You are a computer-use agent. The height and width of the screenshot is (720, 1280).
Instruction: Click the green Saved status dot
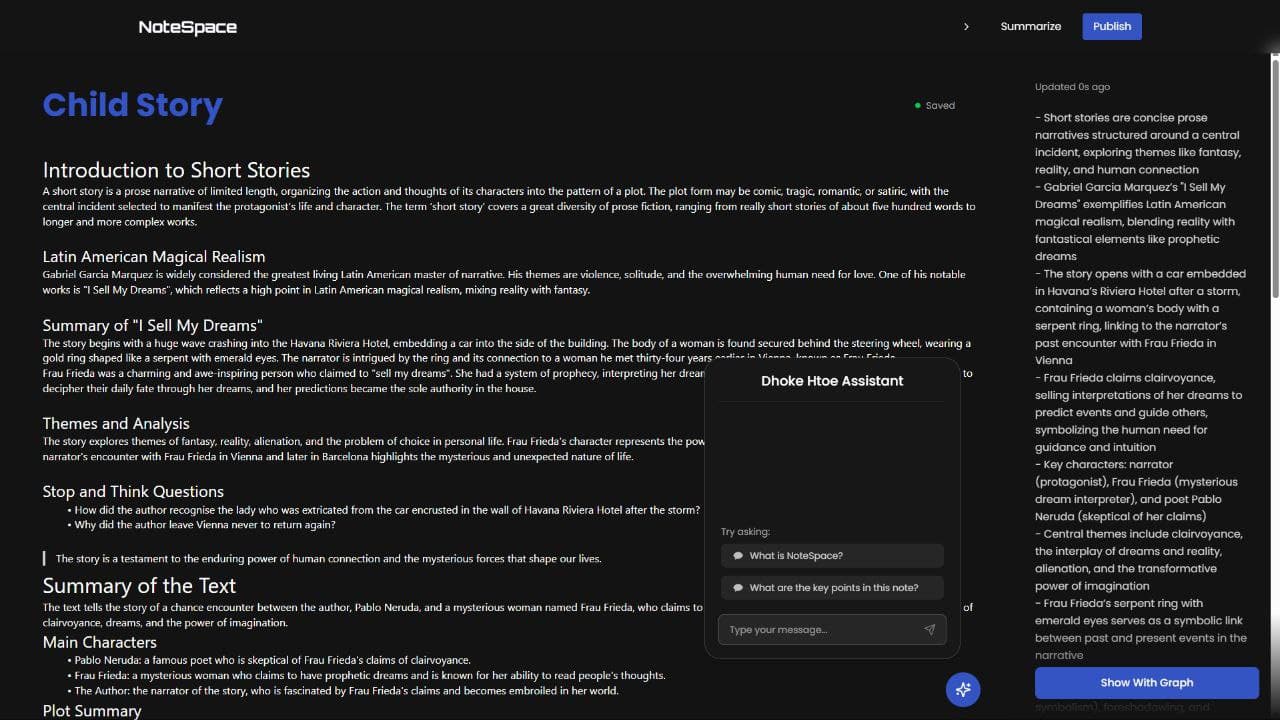click(919, 104)
